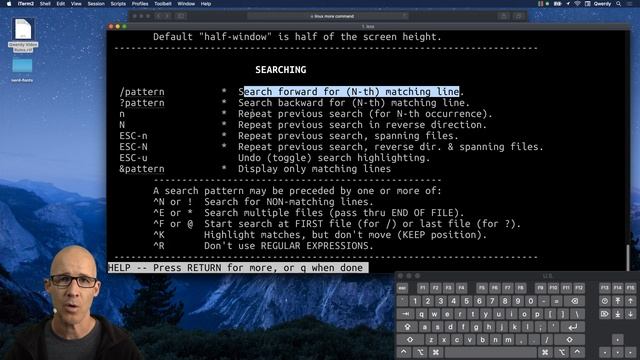Click the backspace delete key in Keyboard Viewer
Image resolution: width=640 pixels, height=360 pixels.
point(574,301)
